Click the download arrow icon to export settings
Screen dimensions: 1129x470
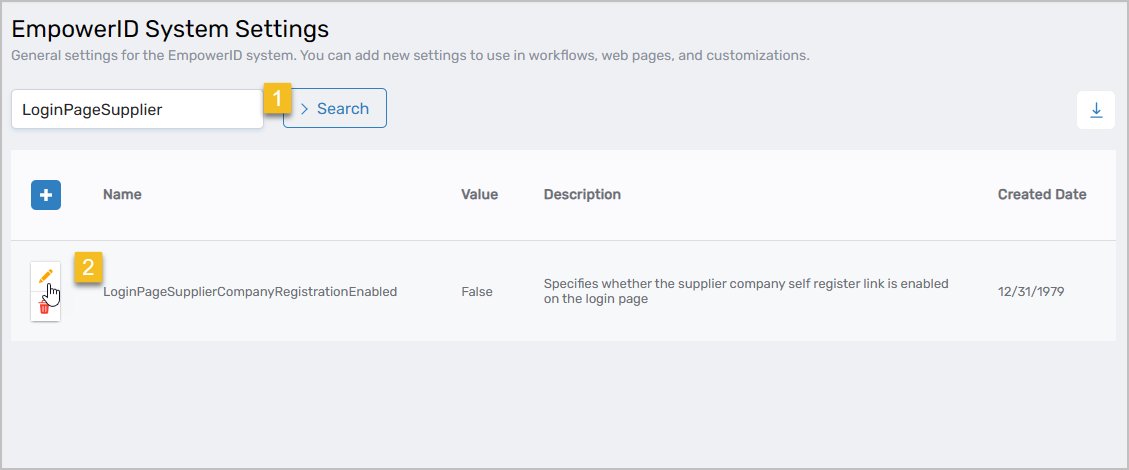point(1095,110)
